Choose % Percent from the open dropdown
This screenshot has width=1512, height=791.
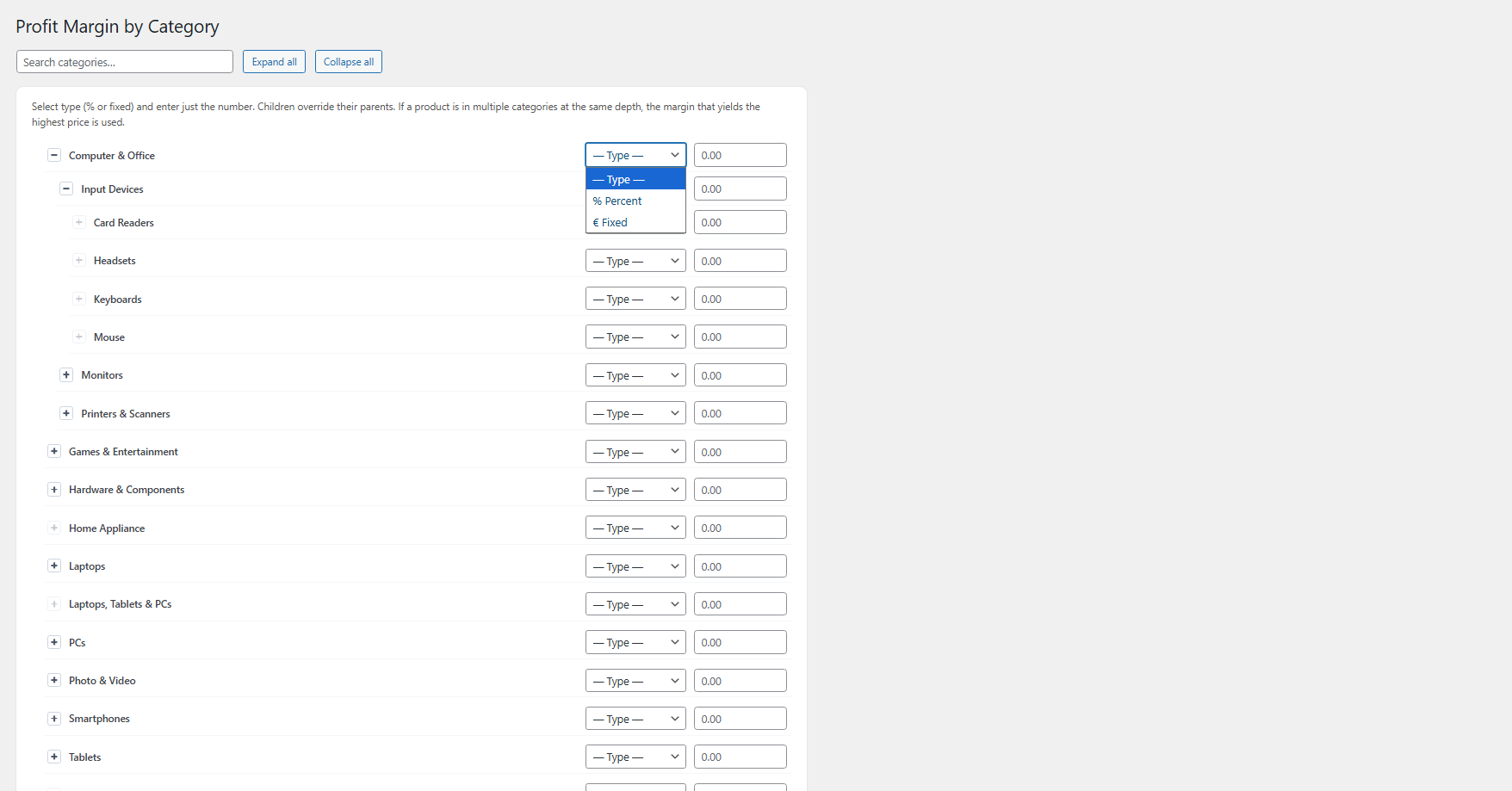635,201
